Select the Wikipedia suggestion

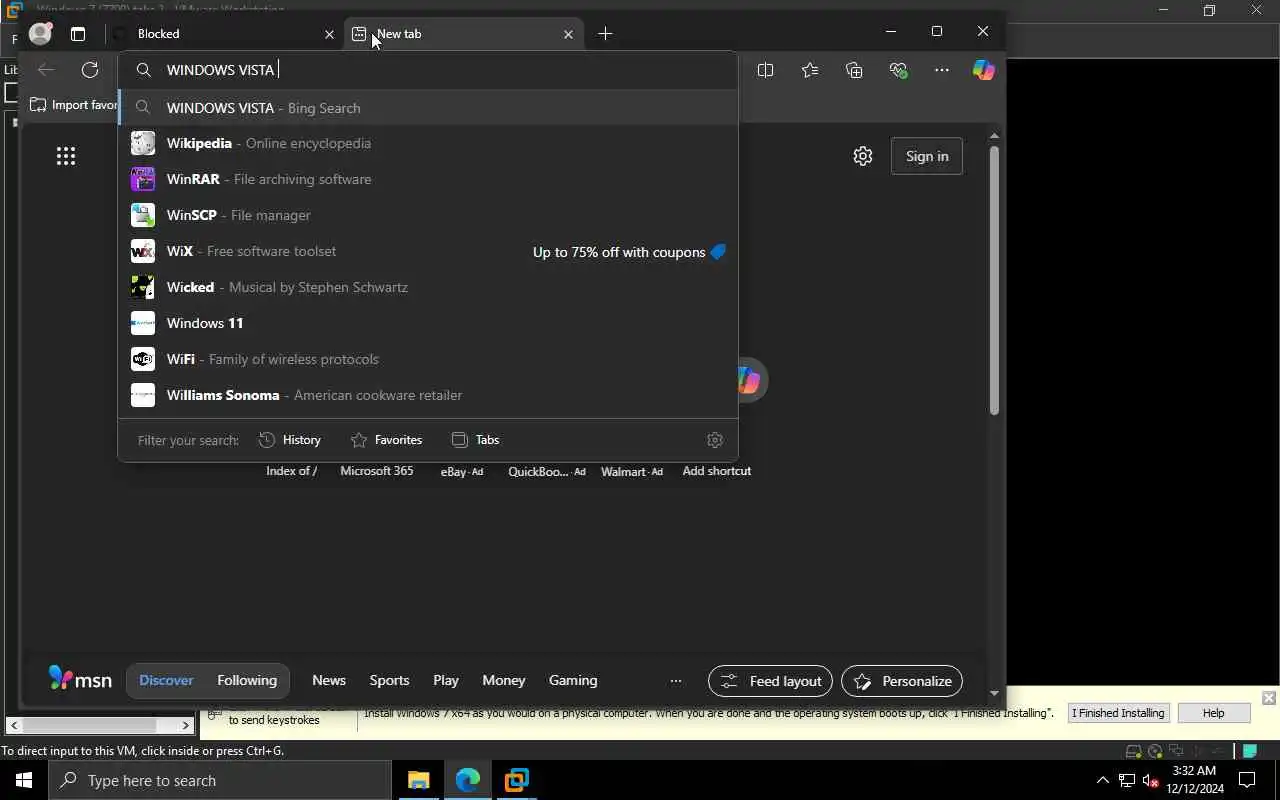(428, 143)
